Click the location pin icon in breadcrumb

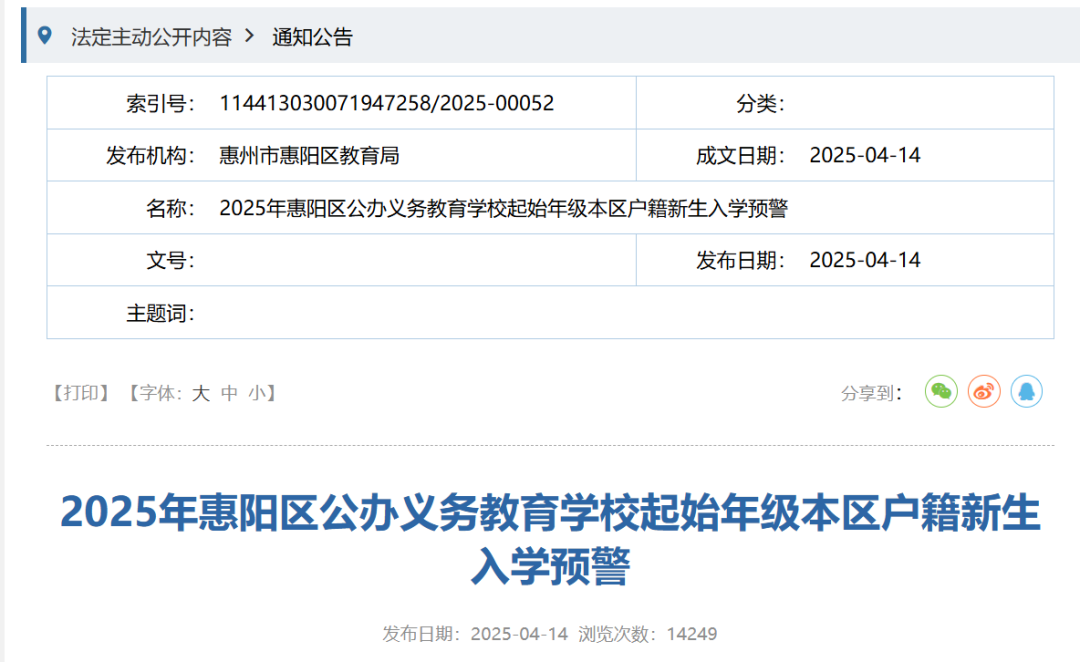45,35
